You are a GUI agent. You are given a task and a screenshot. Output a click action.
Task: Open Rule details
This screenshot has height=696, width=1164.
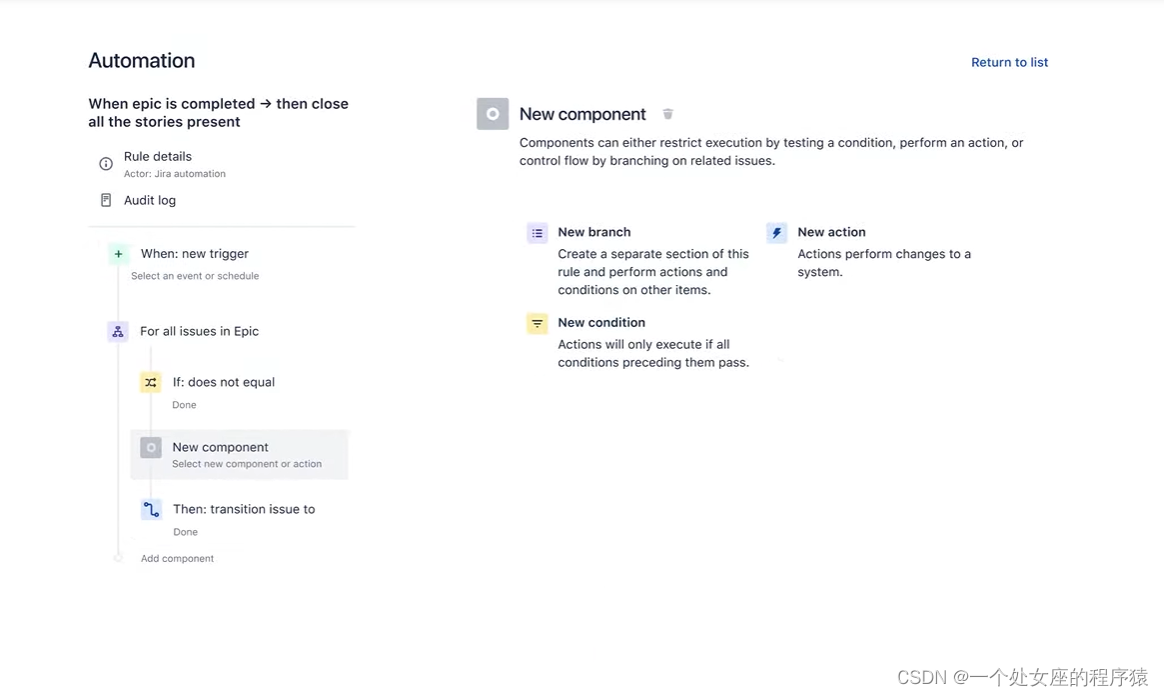pyautogui.click(x=157, y=157)
